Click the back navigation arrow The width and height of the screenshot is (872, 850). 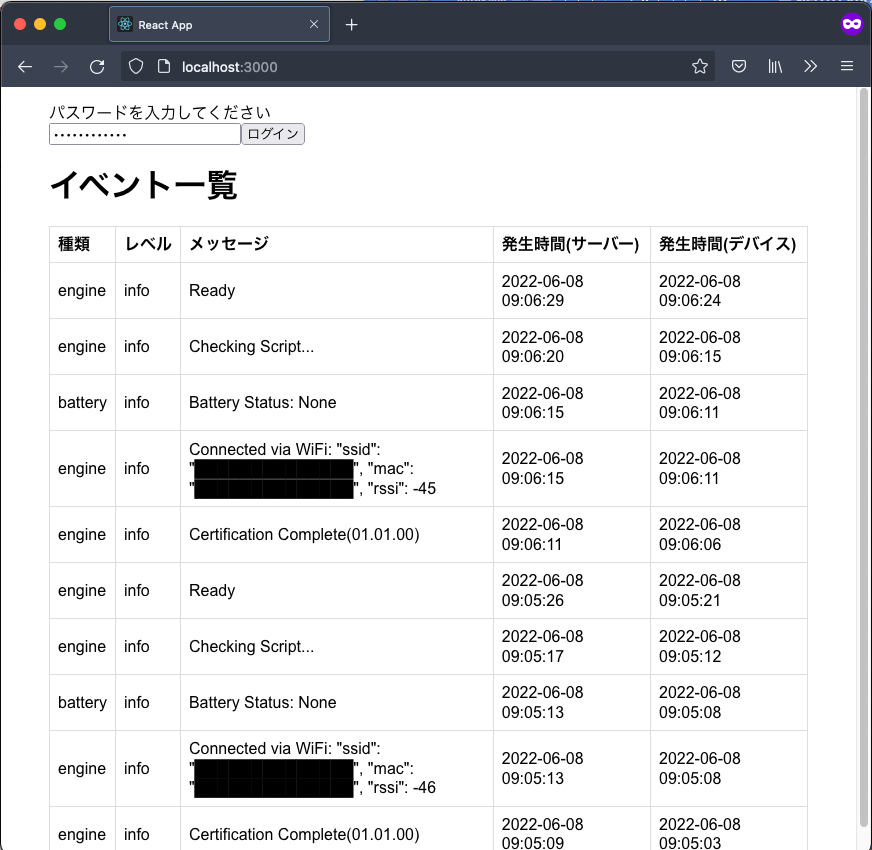[25, 66]
